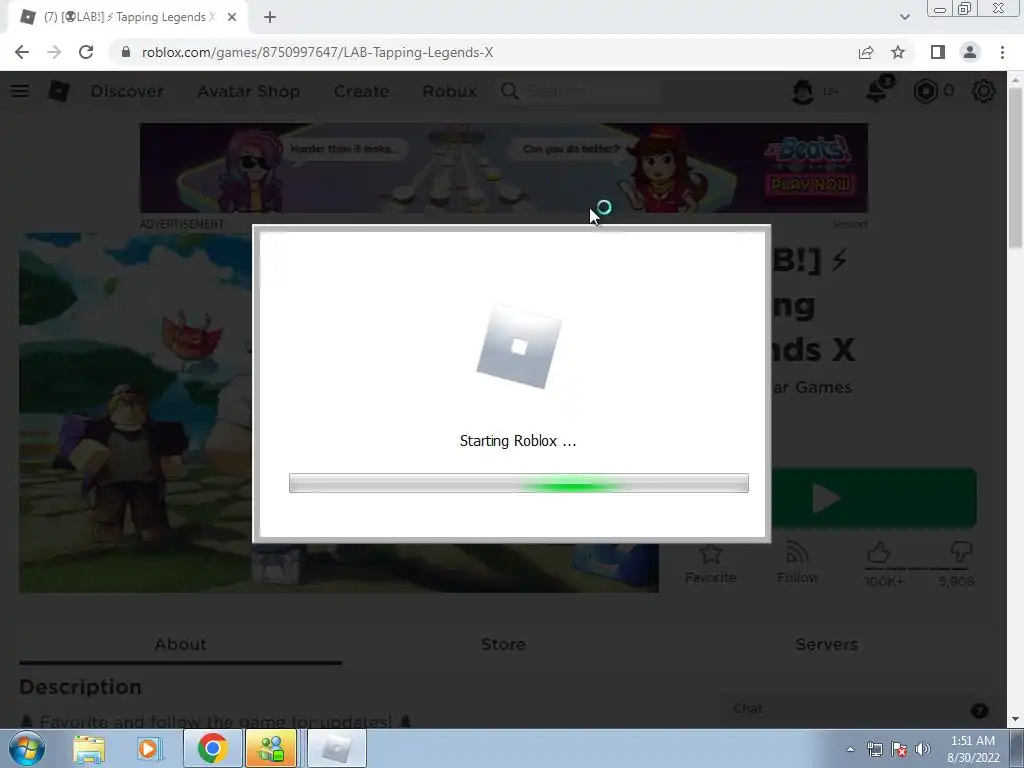Close the Tapping Legends X tab
Viewport: 1024px width, 768px height.
pyautogui.click(x=232, y=17)
